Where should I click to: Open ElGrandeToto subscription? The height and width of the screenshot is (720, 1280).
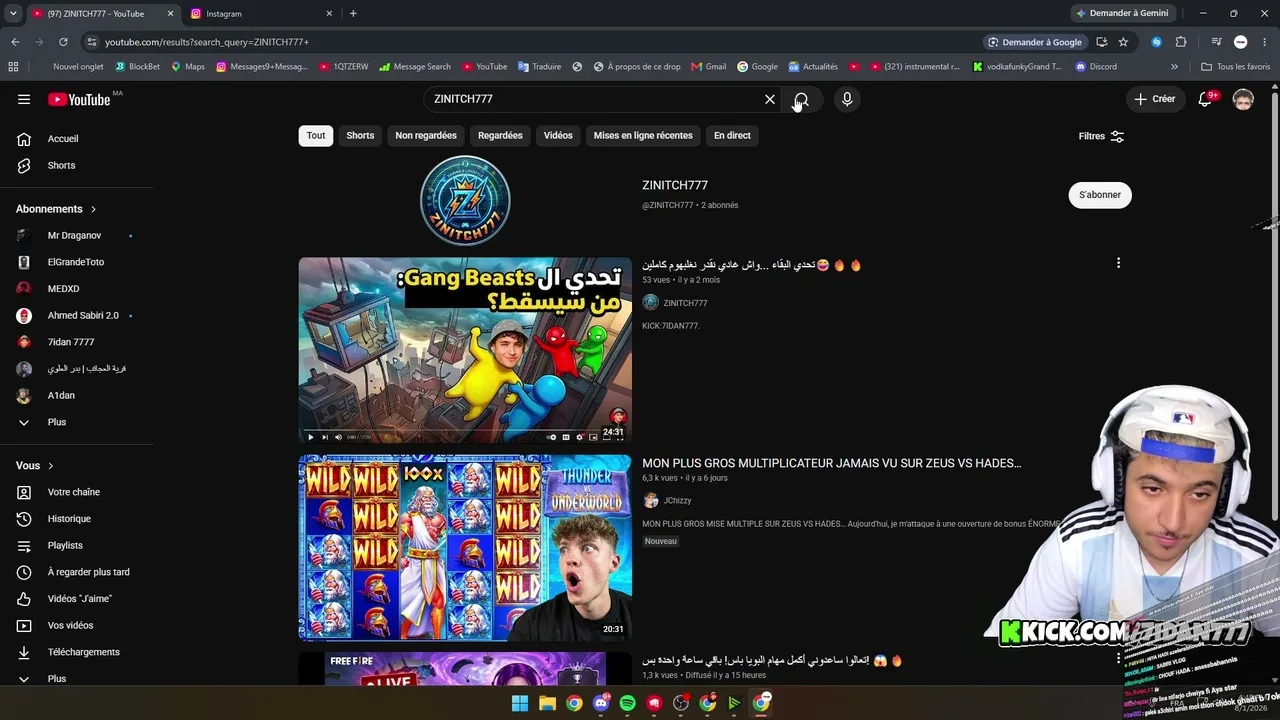pos(76,262)
